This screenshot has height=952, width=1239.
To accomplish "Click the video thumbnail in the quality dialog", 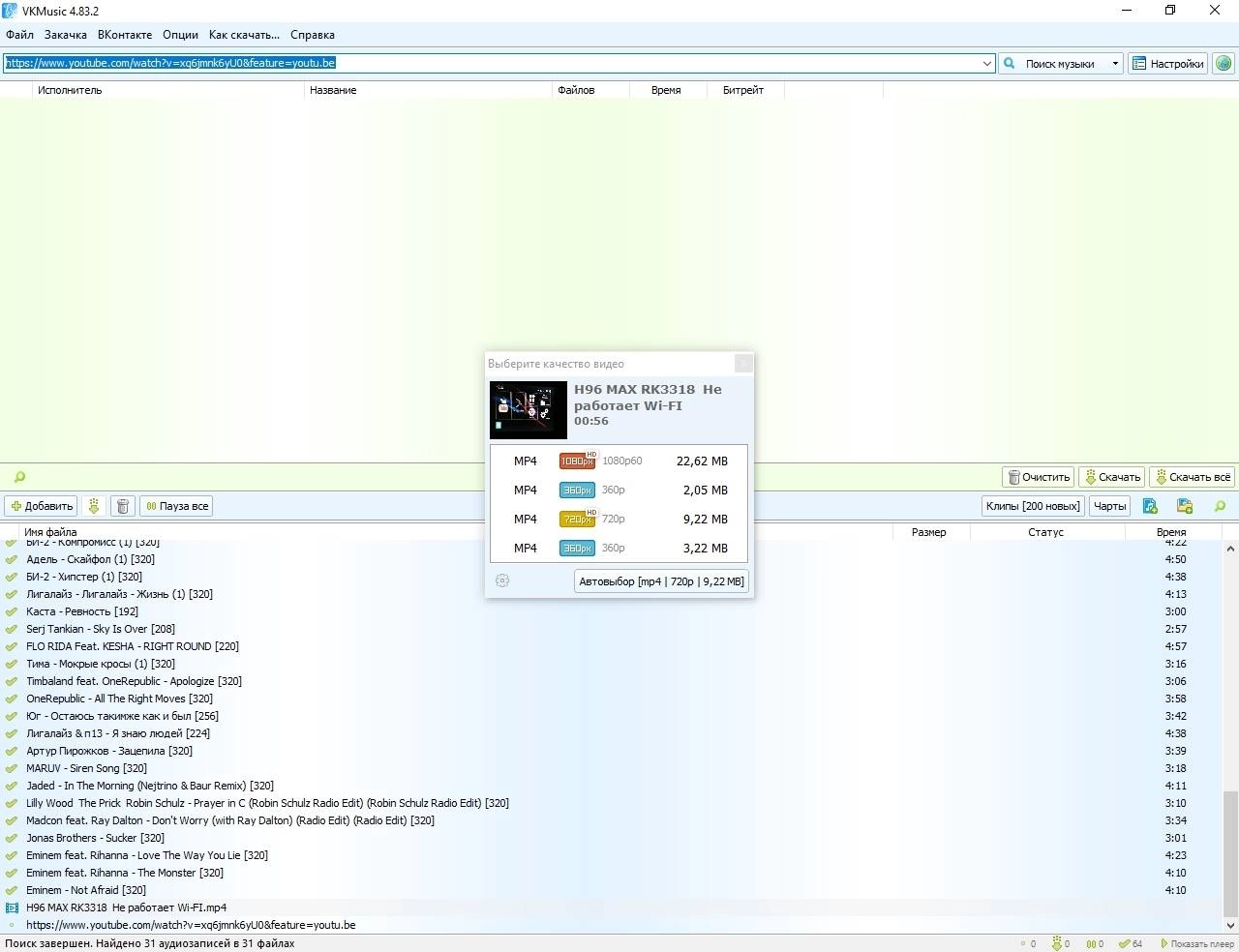I will 529,410.
